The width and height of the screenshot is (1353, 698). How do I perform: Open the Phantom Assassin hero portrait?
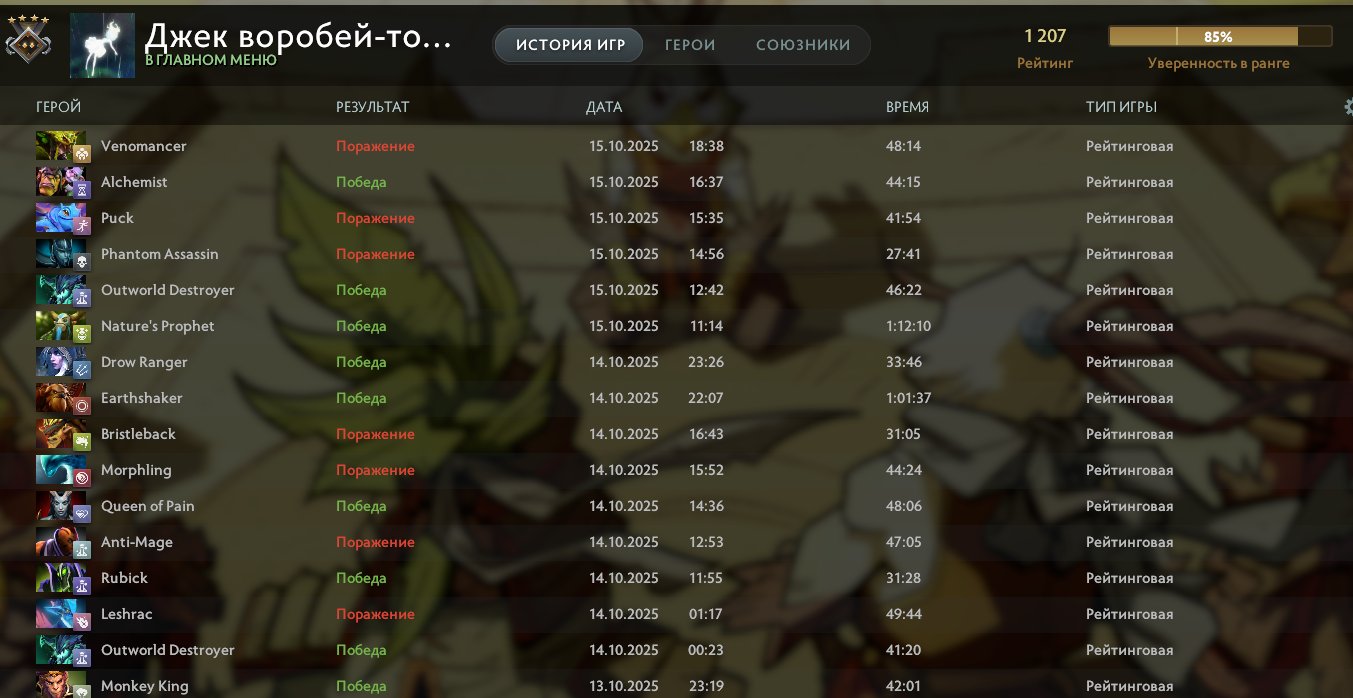pos(63,254)
